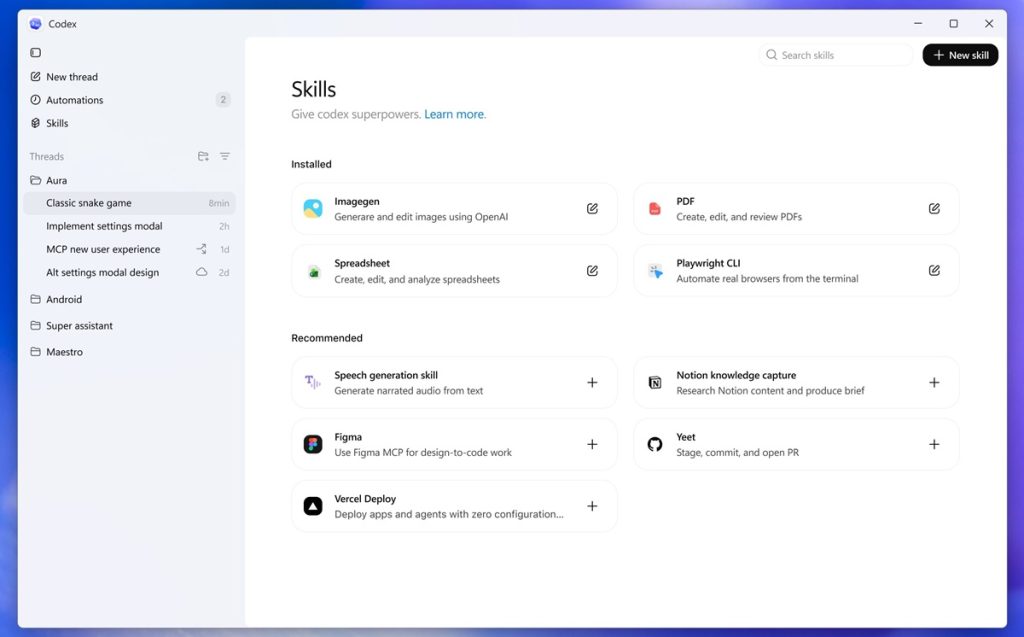Viewport: 1024px width, 637px height.
Task: Add the Figma skill
Action: (x=592, y=444)
